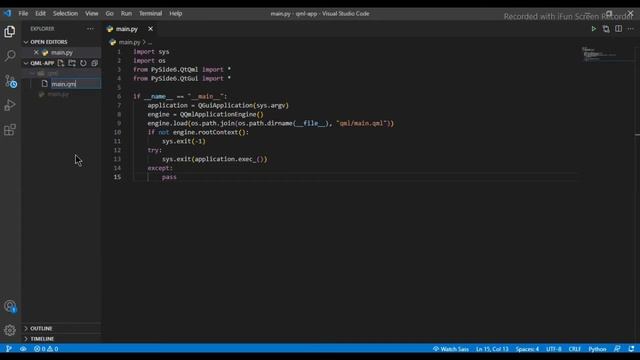640x360 pixels.
Task: Refresh the Explorer tree
Action: tap(83, 63)
